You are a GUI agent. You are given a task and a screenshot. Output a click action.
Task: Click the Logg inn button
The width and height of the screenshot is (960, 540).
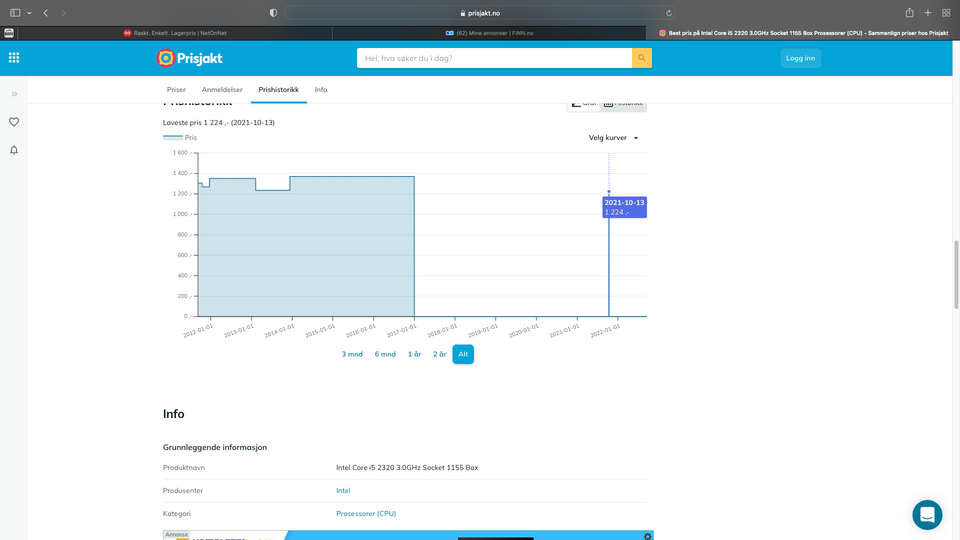(800, 58)
